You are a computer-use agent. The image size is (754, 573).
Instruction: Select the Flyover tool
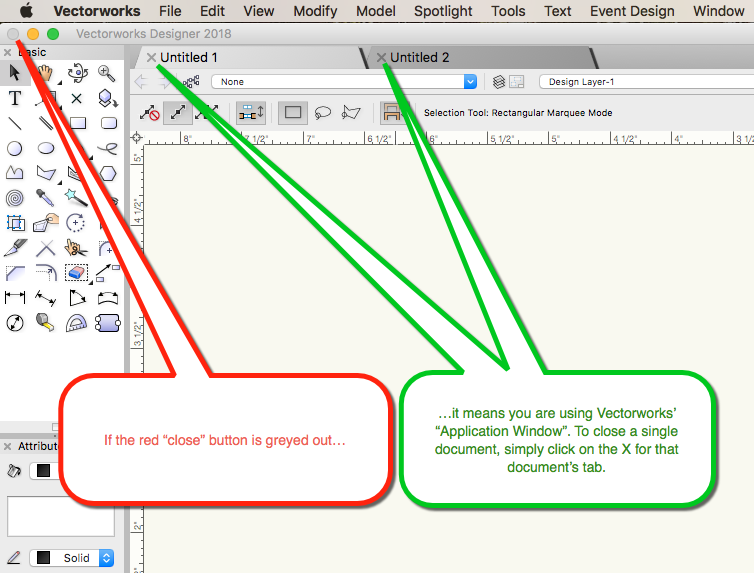77,73
